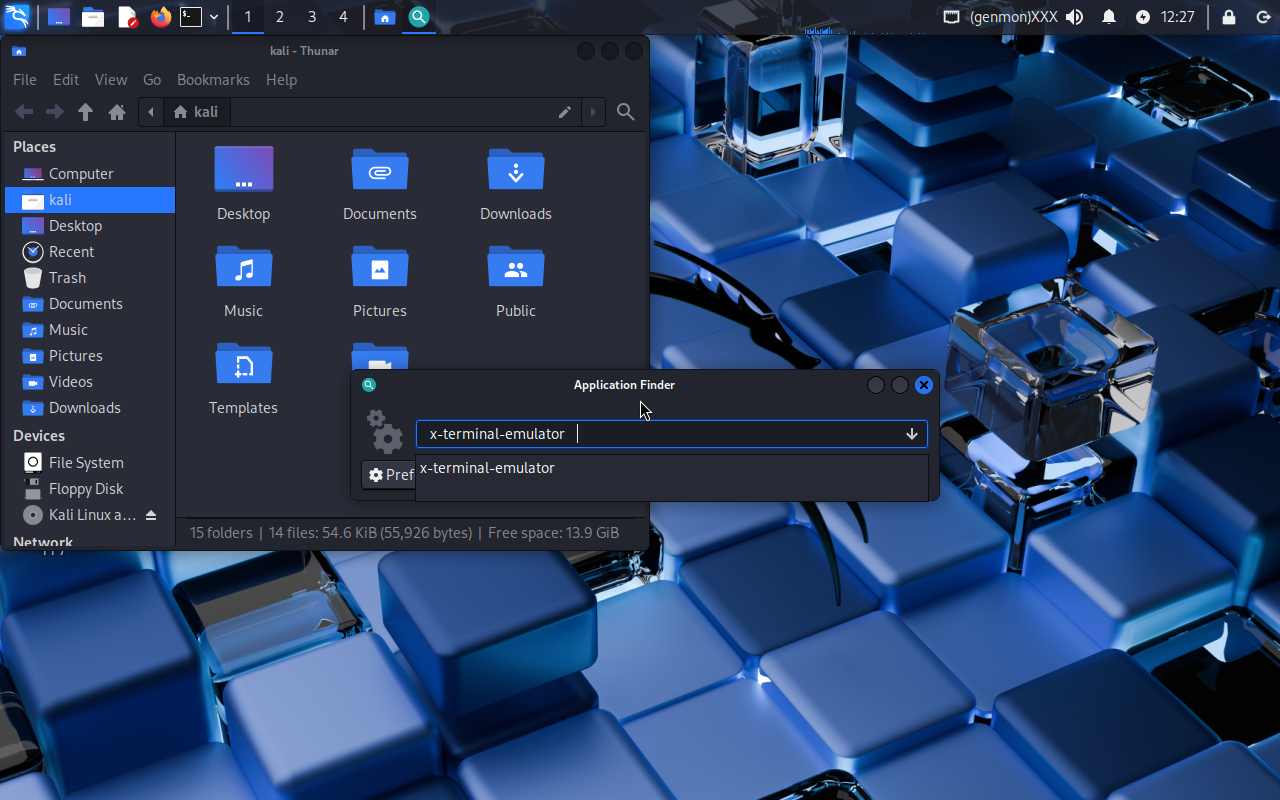Select Documents in the Places sidebar

(90, 304)
